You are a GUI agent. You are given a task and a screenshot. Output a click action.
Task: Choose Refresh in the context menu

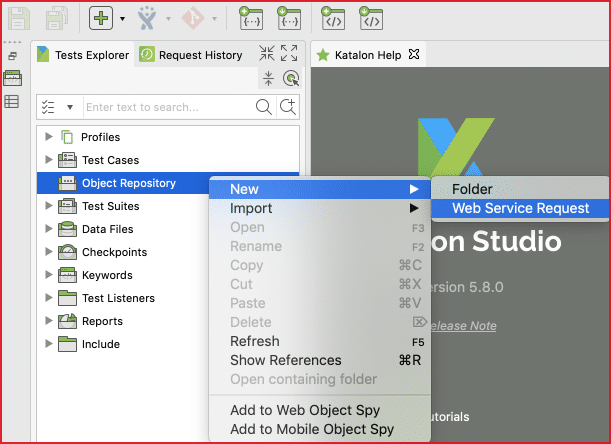320,341
